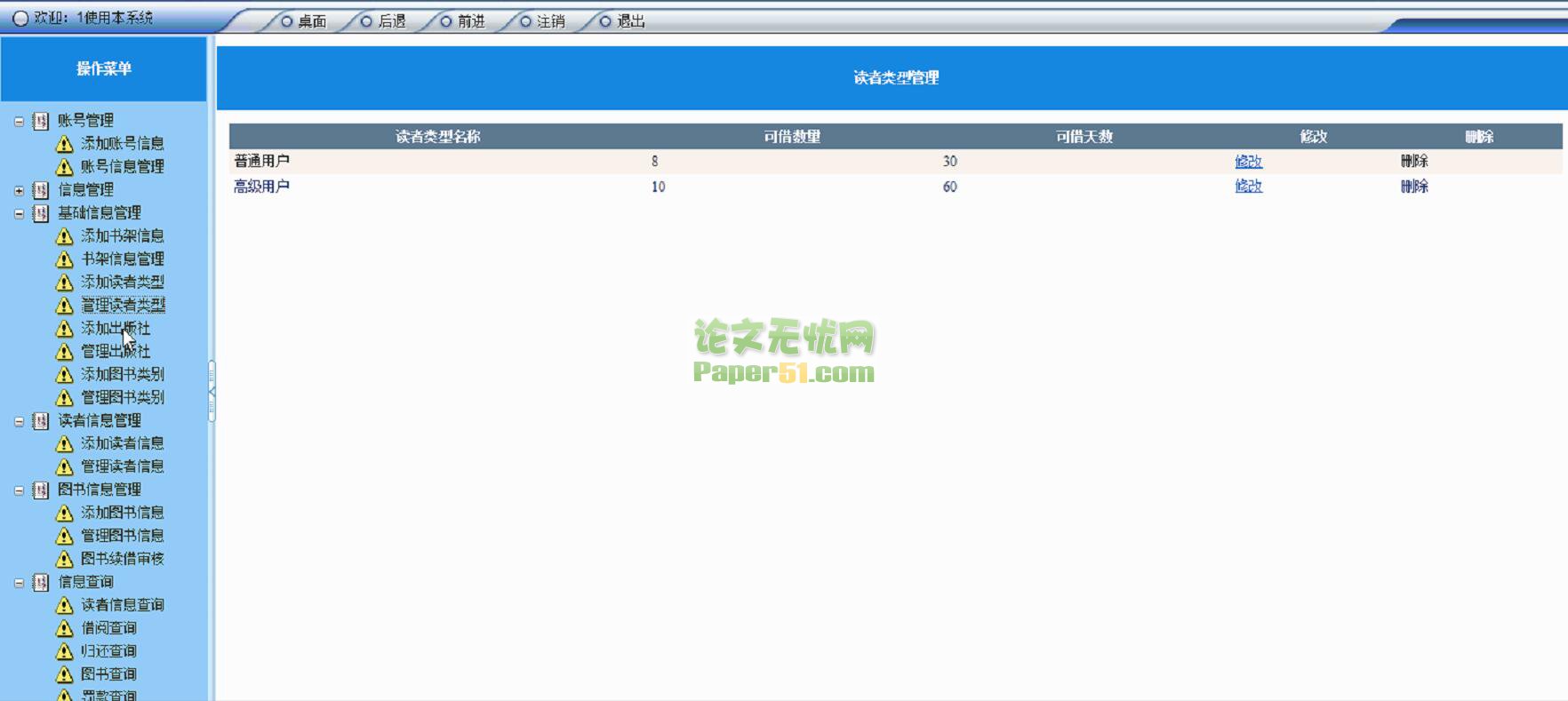Open 添加读者信息 entry
This screenshot has height=701, width=1568.
[x=123, y=442]
